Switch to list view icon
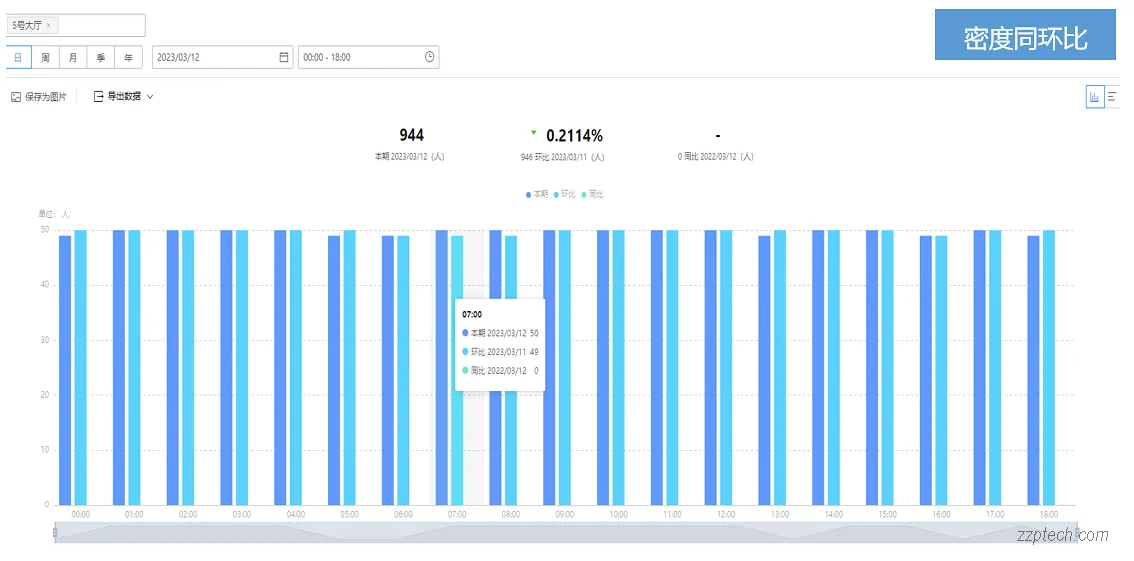The width and height of the screenshot is (1134, 561). click(x=1112, y=97)
